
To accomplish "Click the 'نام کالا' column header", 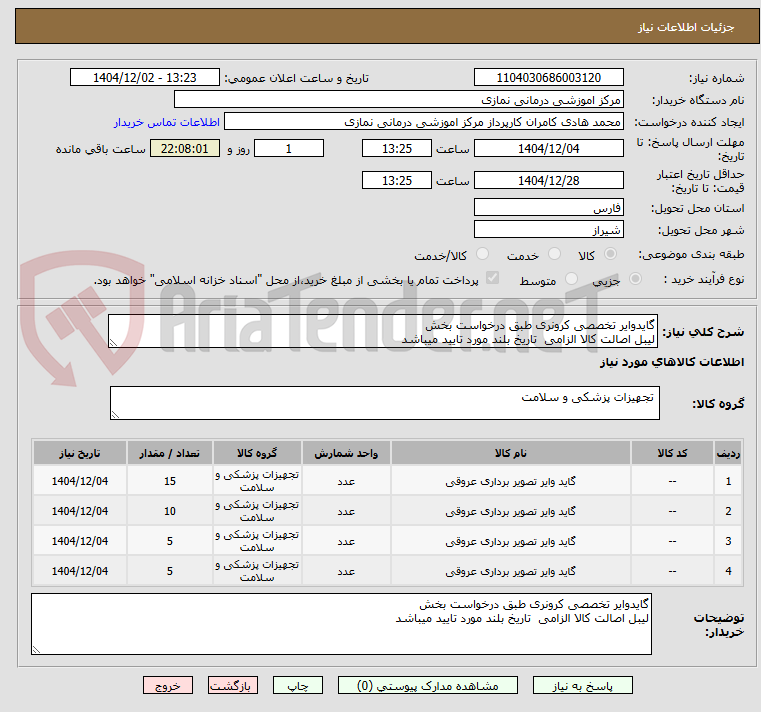I will [511, 453].
